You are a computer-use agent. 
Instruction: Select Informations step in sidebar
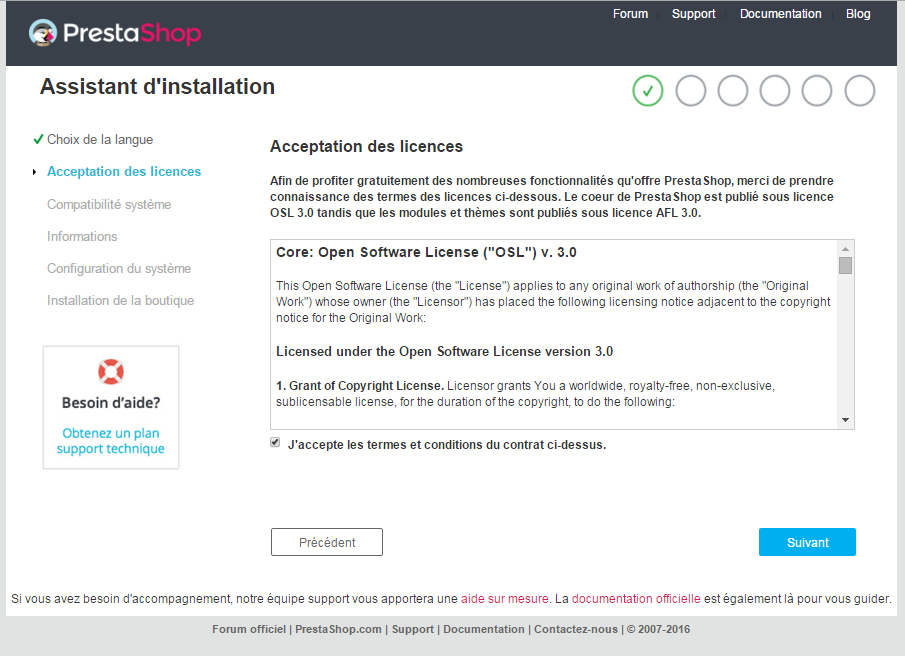tap(82, 237)
